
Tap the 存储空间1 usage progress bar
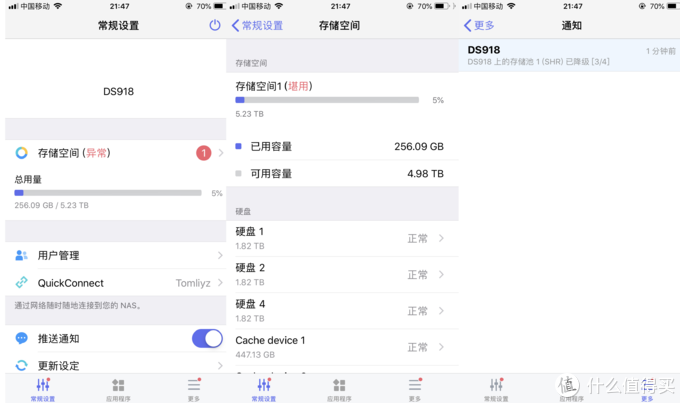pos(327,100)
